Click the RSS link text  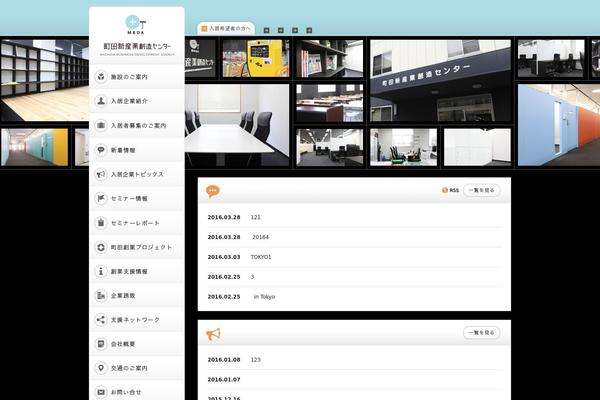(454, 190)
